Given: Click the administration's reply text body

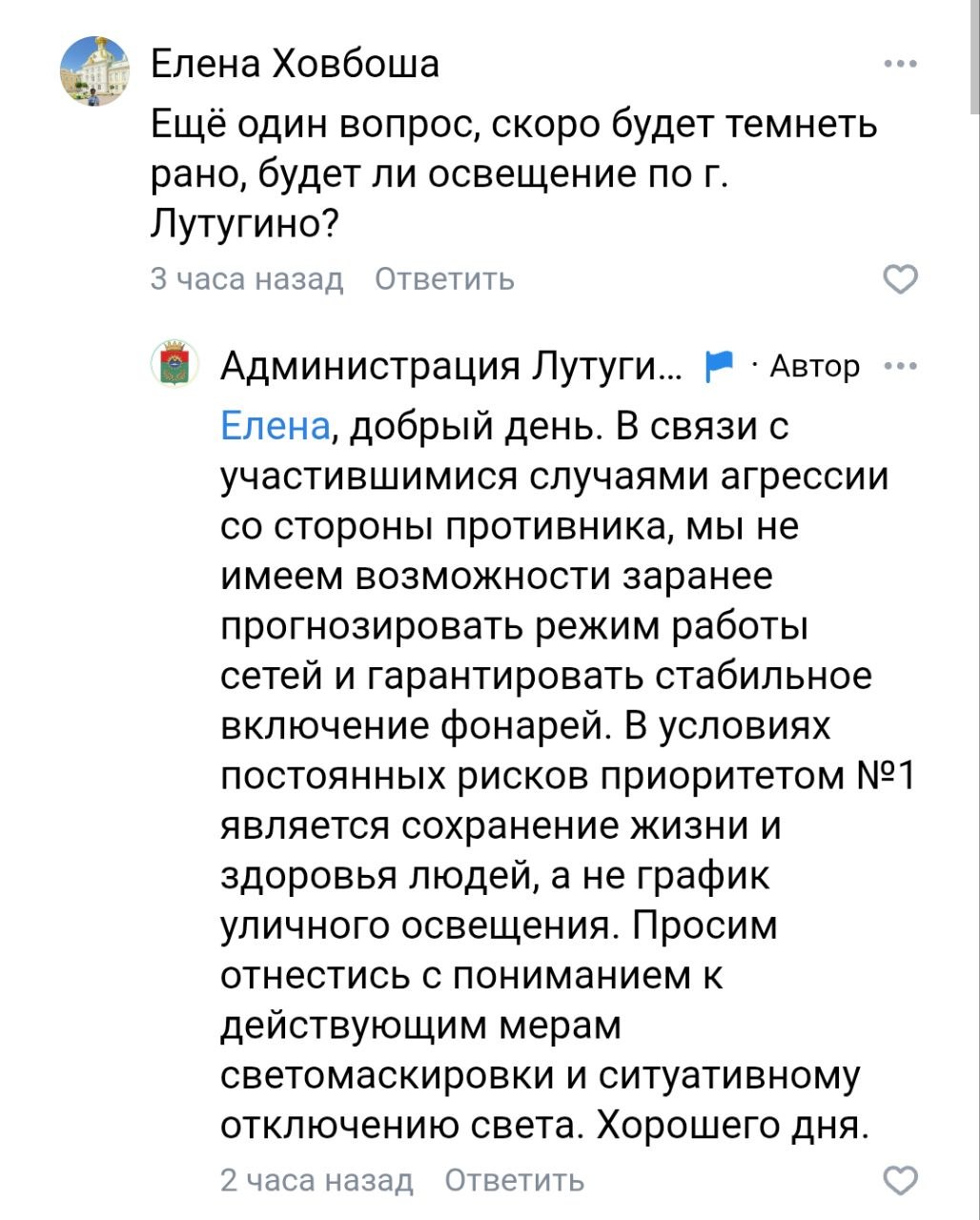Looking at the screenshot, I should coord(568,776).
